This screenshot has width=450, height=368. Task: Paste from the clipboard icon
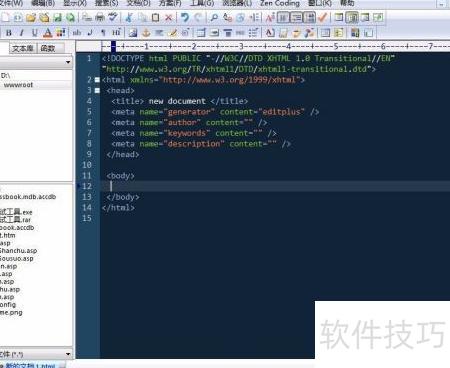pos(155,17)
